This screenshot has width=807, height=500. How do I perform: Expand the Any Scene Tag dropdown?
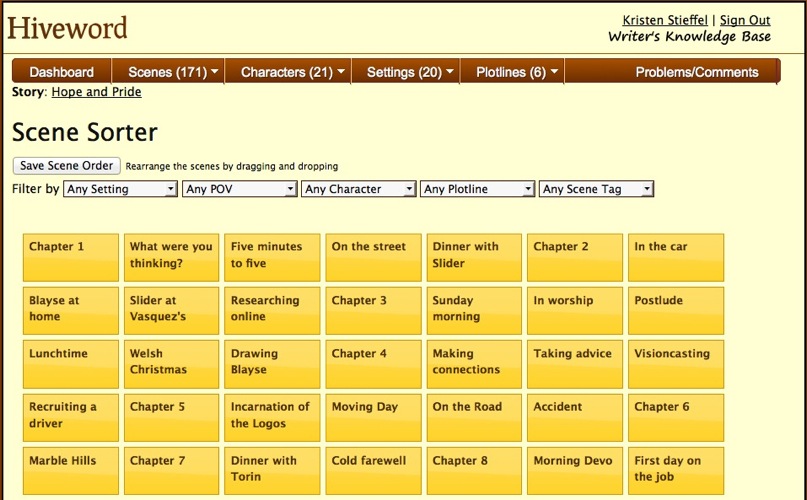(597, 189)
